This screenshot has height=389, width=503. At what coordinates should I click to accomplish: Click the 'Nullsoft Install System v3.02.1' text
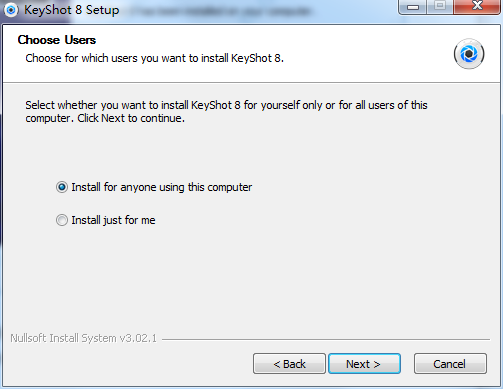(83, 338)
